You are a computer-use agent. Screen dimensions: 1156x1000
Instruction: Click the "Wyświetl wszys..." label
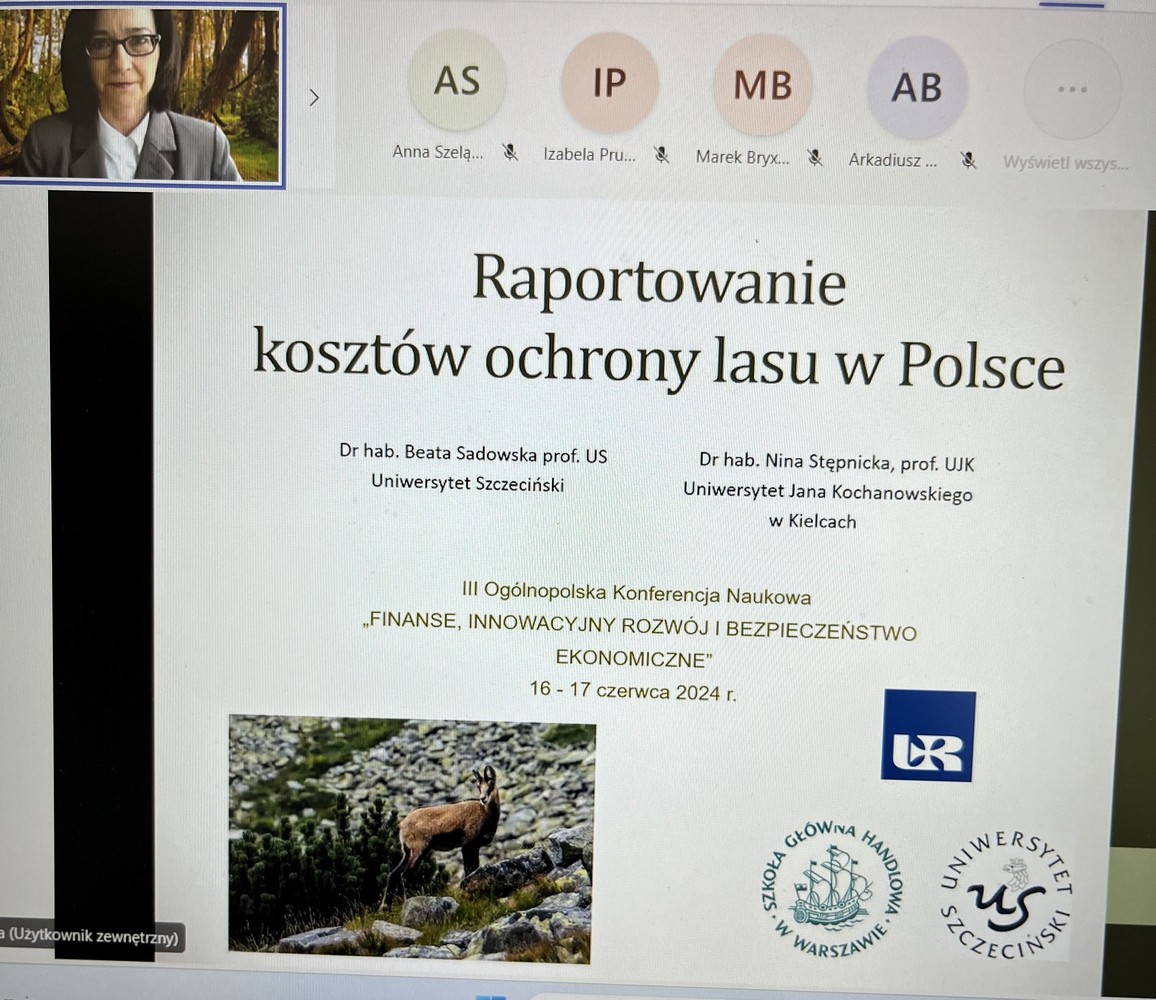1066,162
